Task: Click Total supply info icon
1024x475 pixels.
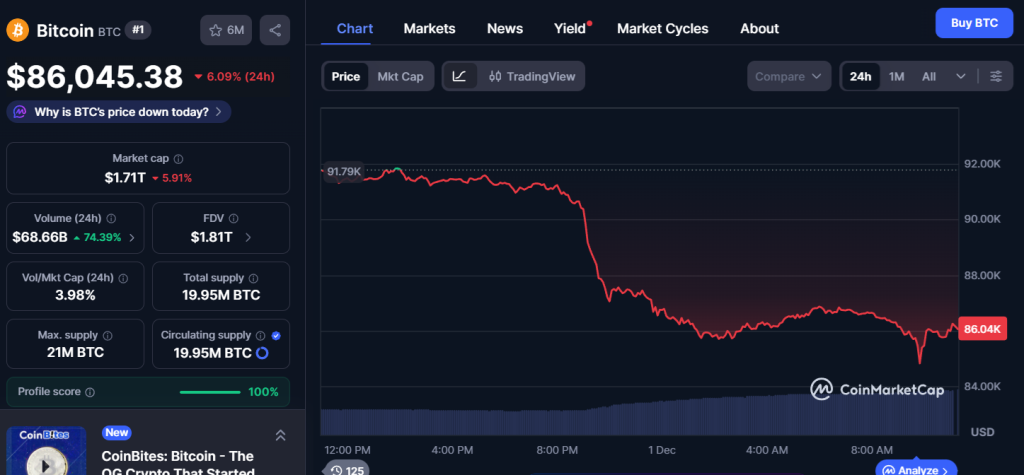Action: (253, 278)
